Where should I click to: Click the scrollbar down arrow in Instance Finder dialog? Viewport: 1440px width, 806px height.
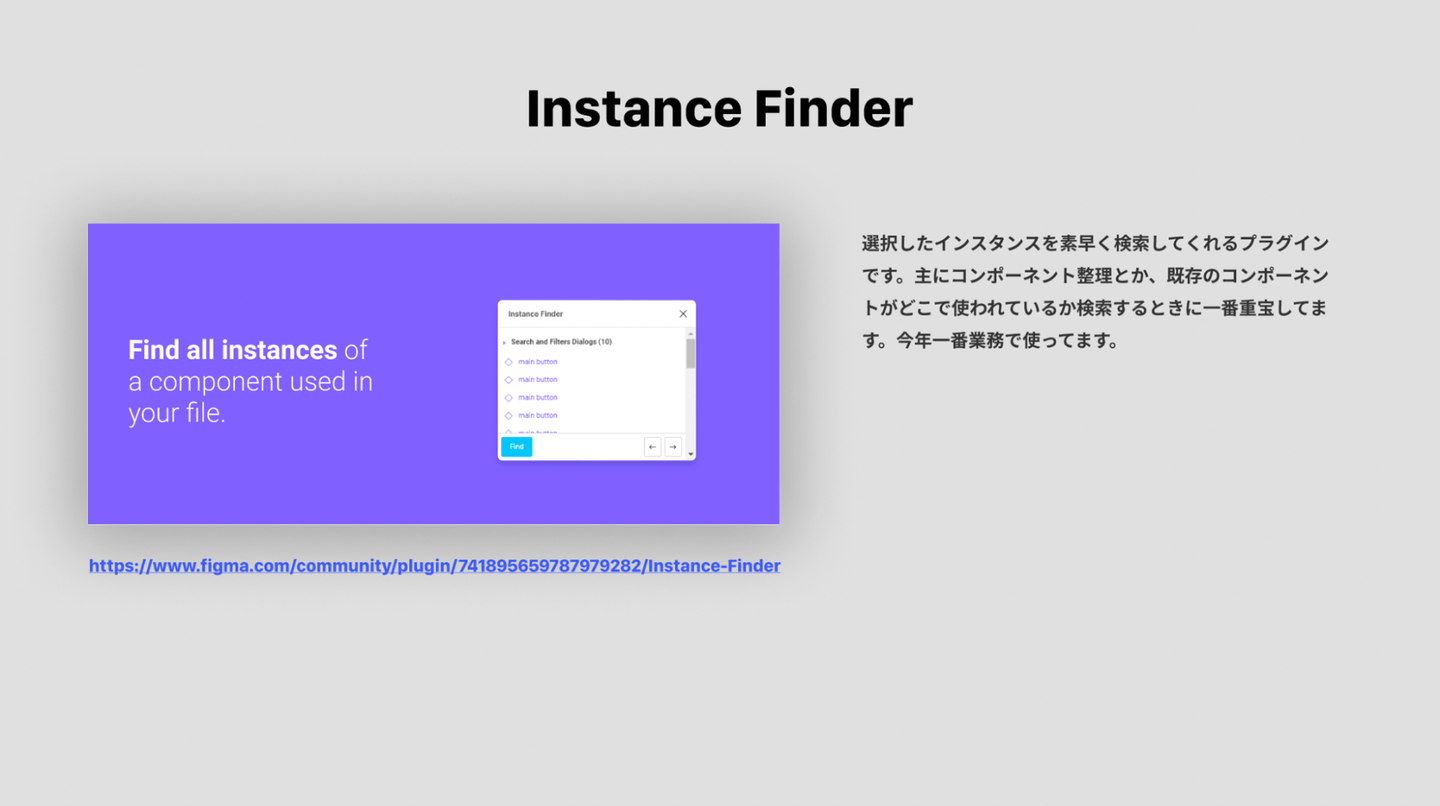(x=690, y=454)
